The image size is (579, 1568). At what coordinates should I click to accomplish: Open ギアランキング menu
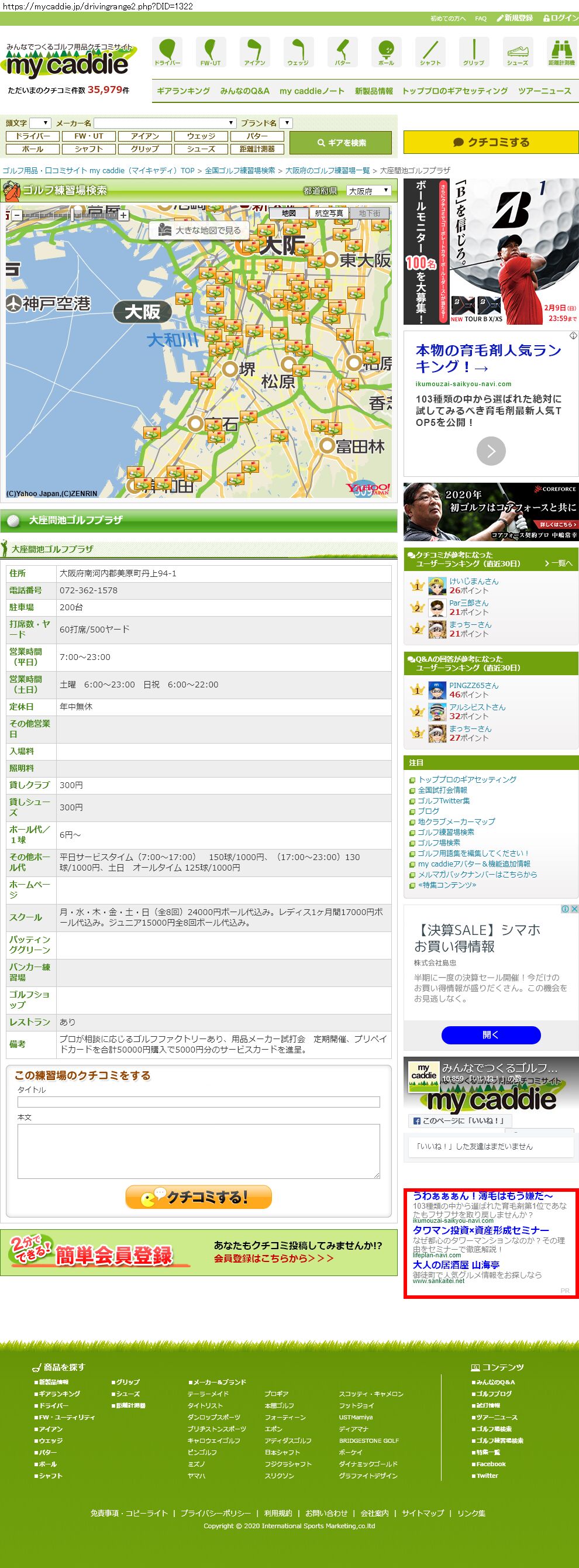(183, 91)
